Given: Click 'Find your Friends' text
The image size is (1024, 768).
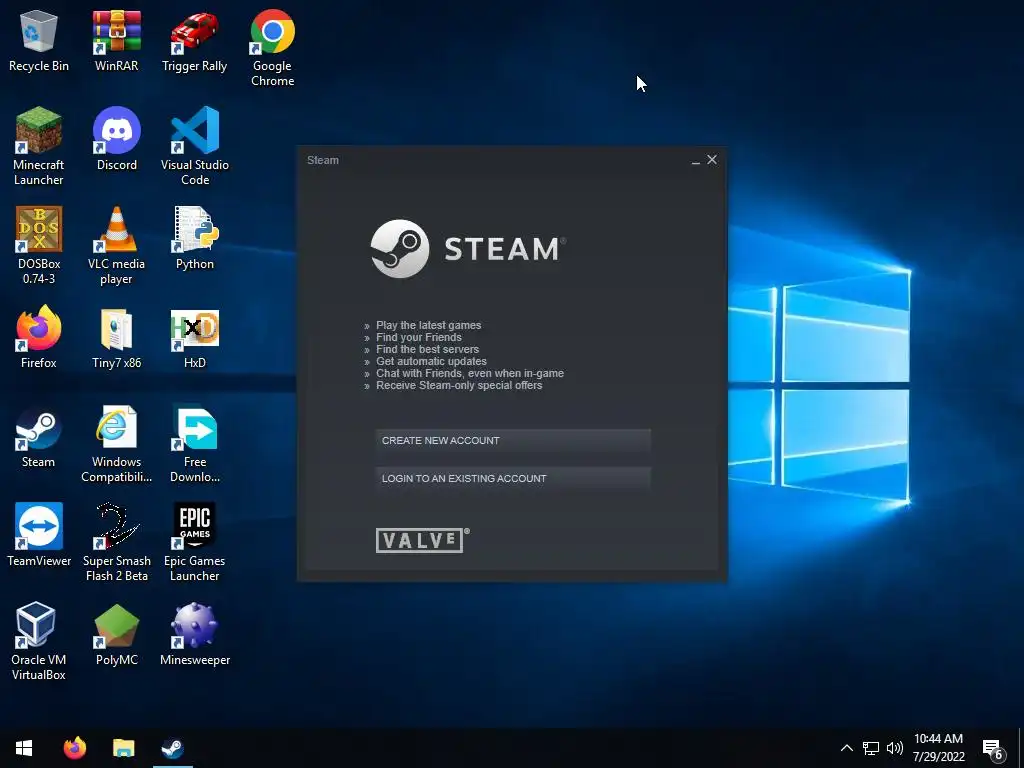Looking at the screenshot, I should coord(419,338).
